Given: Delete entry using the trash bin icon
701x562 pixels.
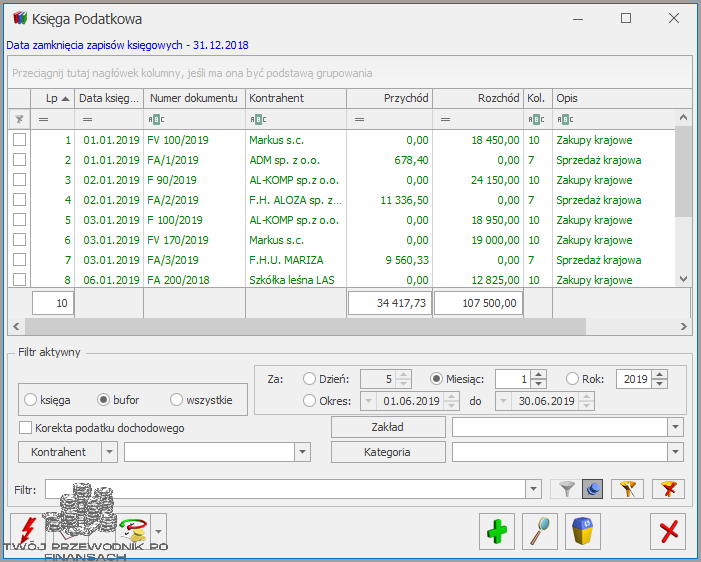Looking at the screenshot, I should [x=584, y=531].
